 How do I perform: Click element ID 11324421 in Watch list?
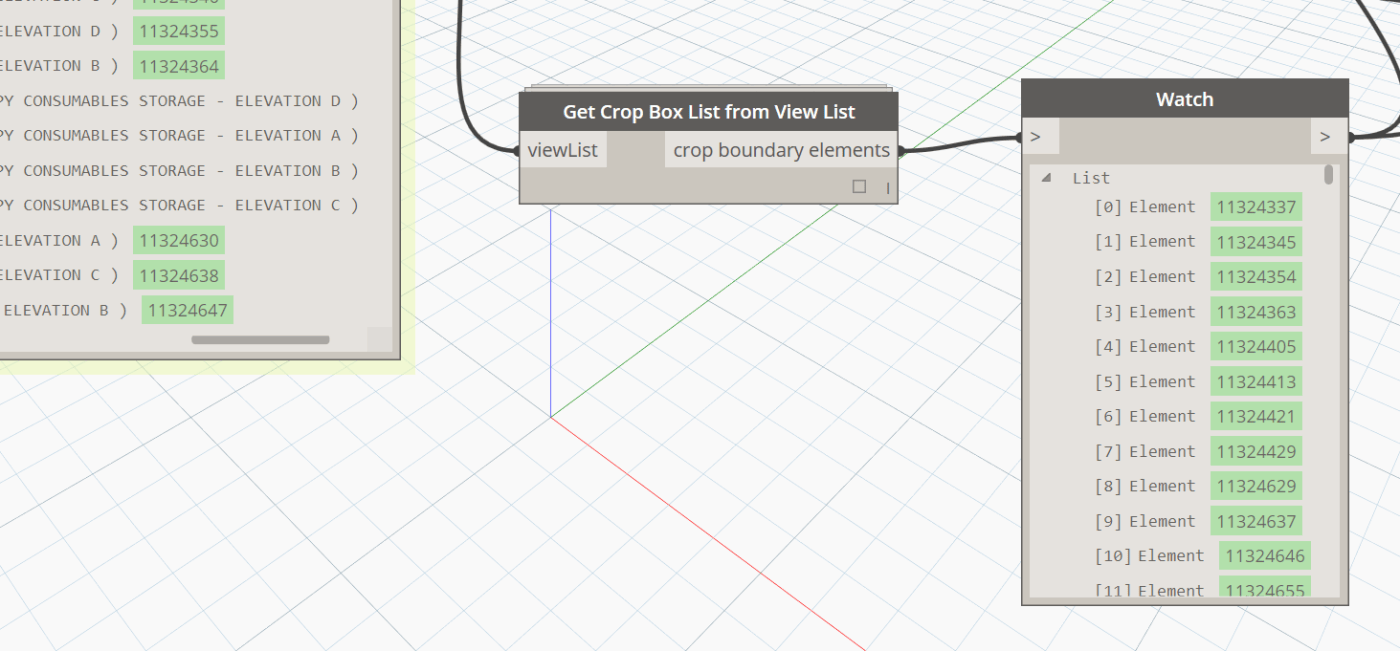[1256, 416]
